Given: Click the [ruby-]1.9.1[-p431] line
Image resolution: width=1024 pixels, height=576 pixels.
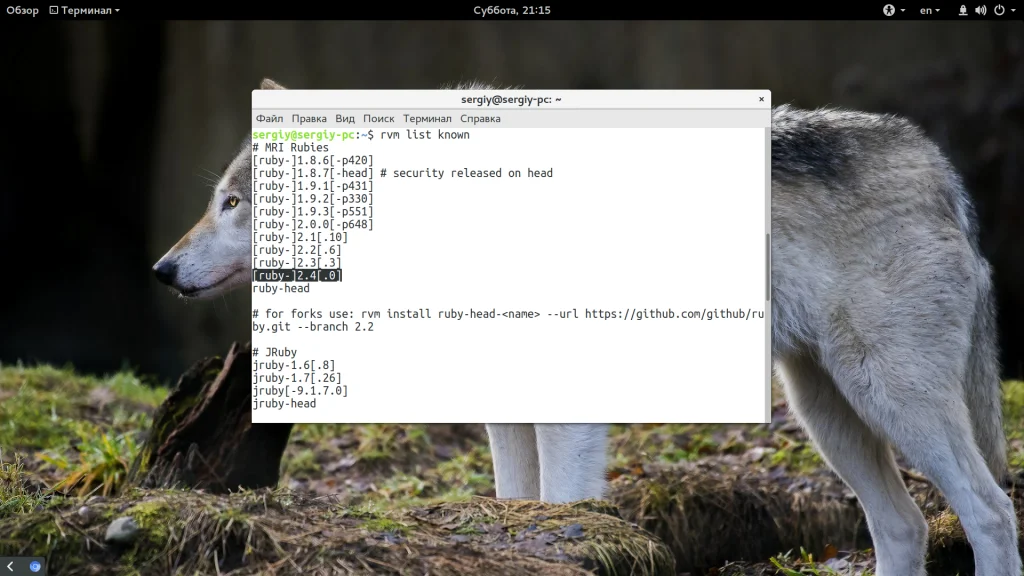Looking at the screenshot, I should (313, 186).
